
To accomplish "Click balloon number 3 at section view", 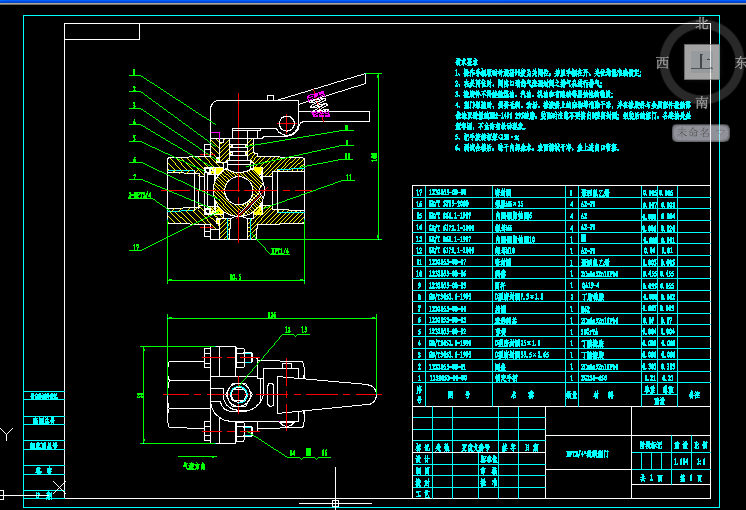I will coord(134,105).
